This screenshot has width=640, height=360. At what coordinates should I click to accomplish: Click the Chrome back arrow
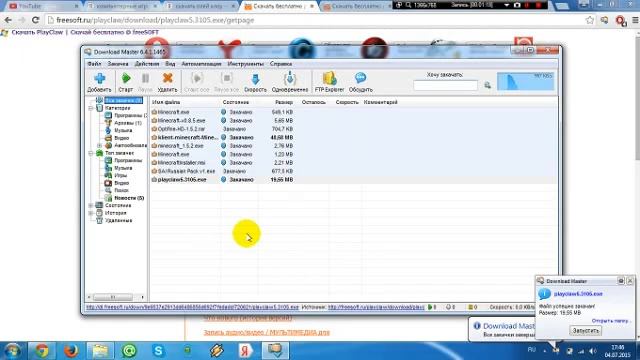[8, 20]
